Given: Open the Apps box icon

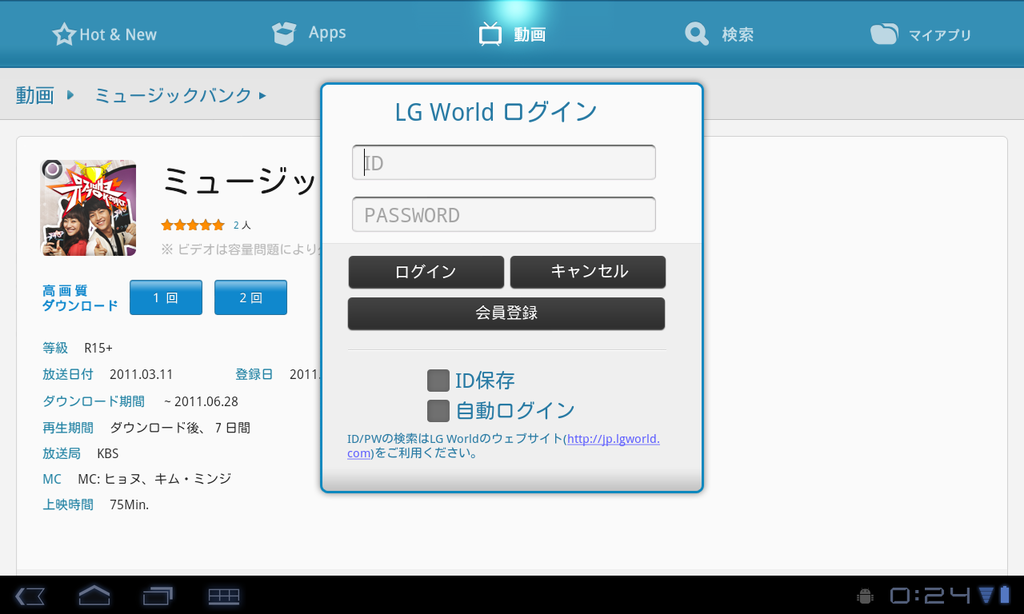Looking at the screenshot, I should pos(284,33).
